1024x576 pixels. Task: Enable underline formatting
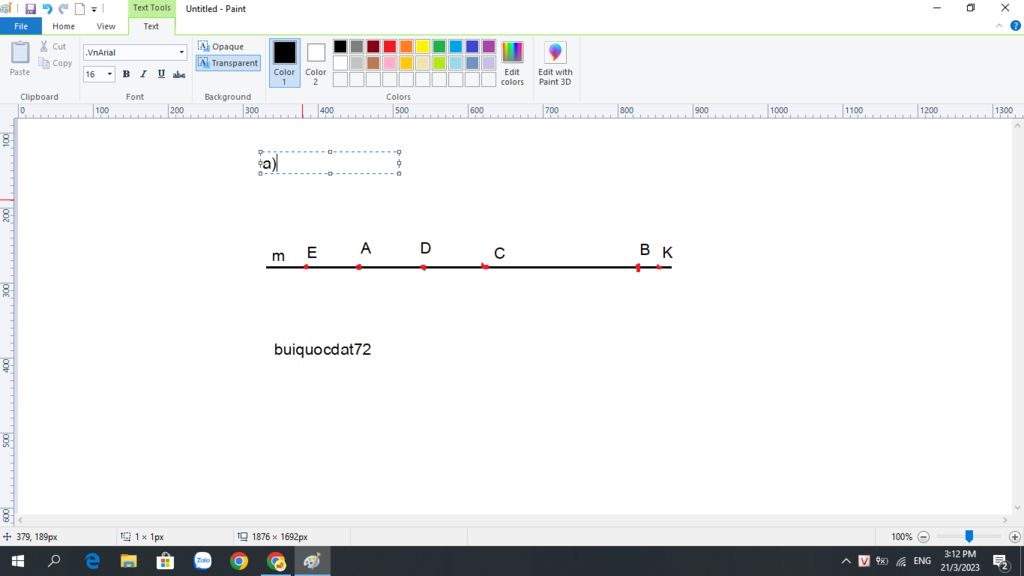pyautogui.click(x=161, y=74)
